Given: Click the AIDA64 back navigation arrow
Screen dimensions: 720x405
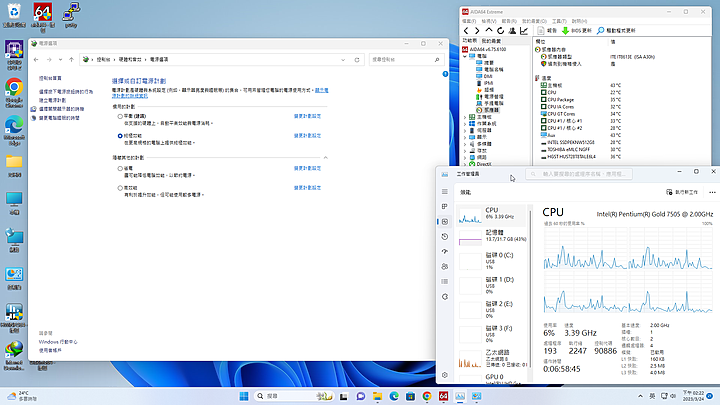Looking at the screenshot, I should (466, 31).
